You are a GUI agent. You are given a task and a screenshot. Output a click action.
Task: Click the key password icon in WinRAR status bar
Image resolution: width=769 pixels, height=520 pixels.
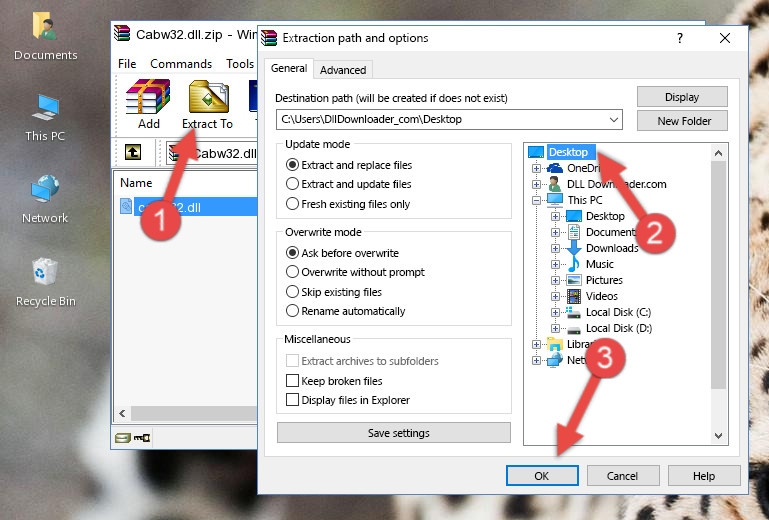coord(142,438)
